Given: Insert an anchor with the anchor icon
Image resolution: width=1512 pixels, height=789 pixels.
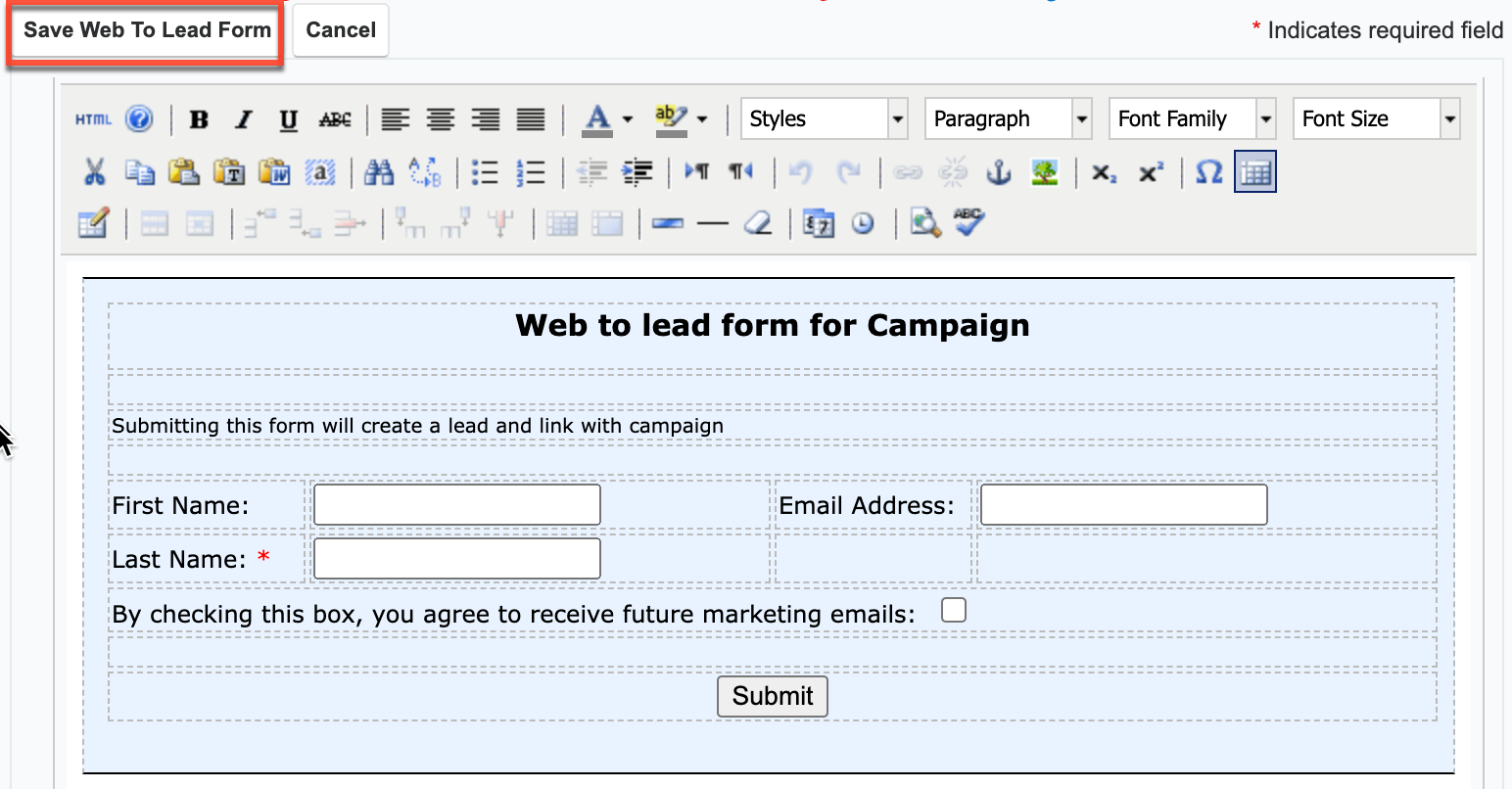Looking at the screenshot, I should tap(998, 172).
